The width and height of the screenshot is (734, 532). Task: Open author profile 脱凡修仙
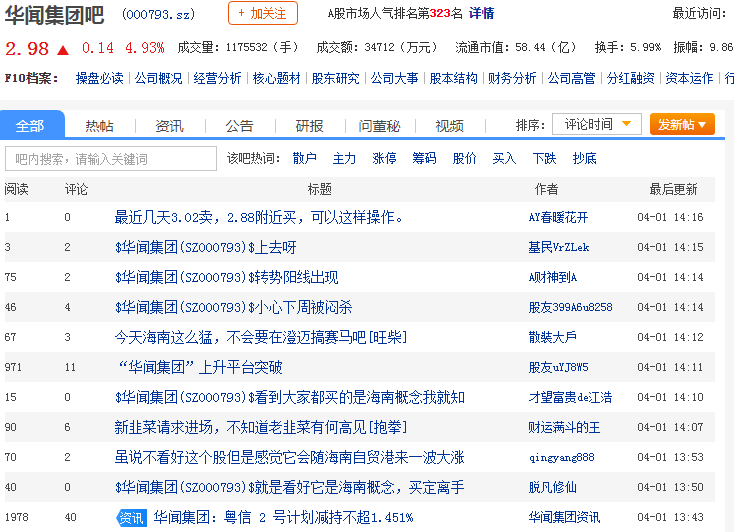[552, 487]
